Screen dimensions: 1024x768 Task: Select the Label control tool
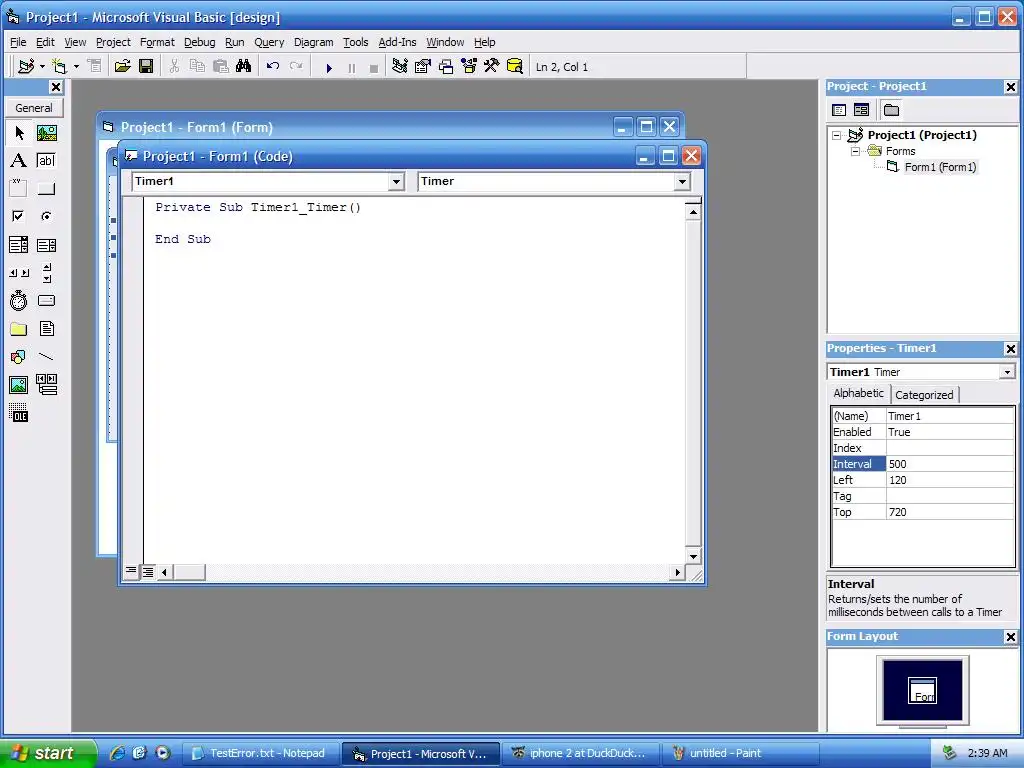[x=19, y=161]
